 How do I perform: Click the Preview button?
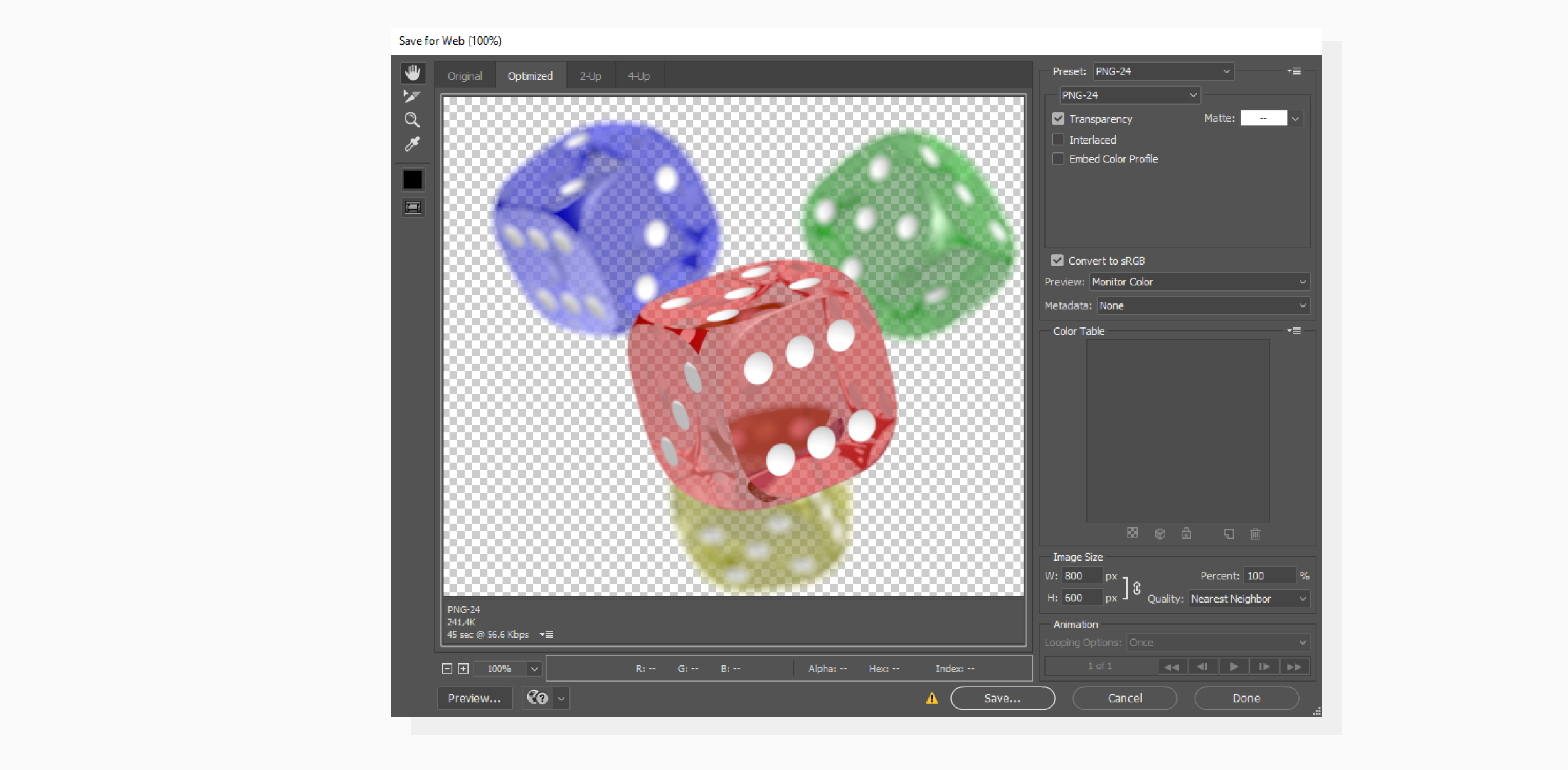pyautogui.click(x=475, y=698)
